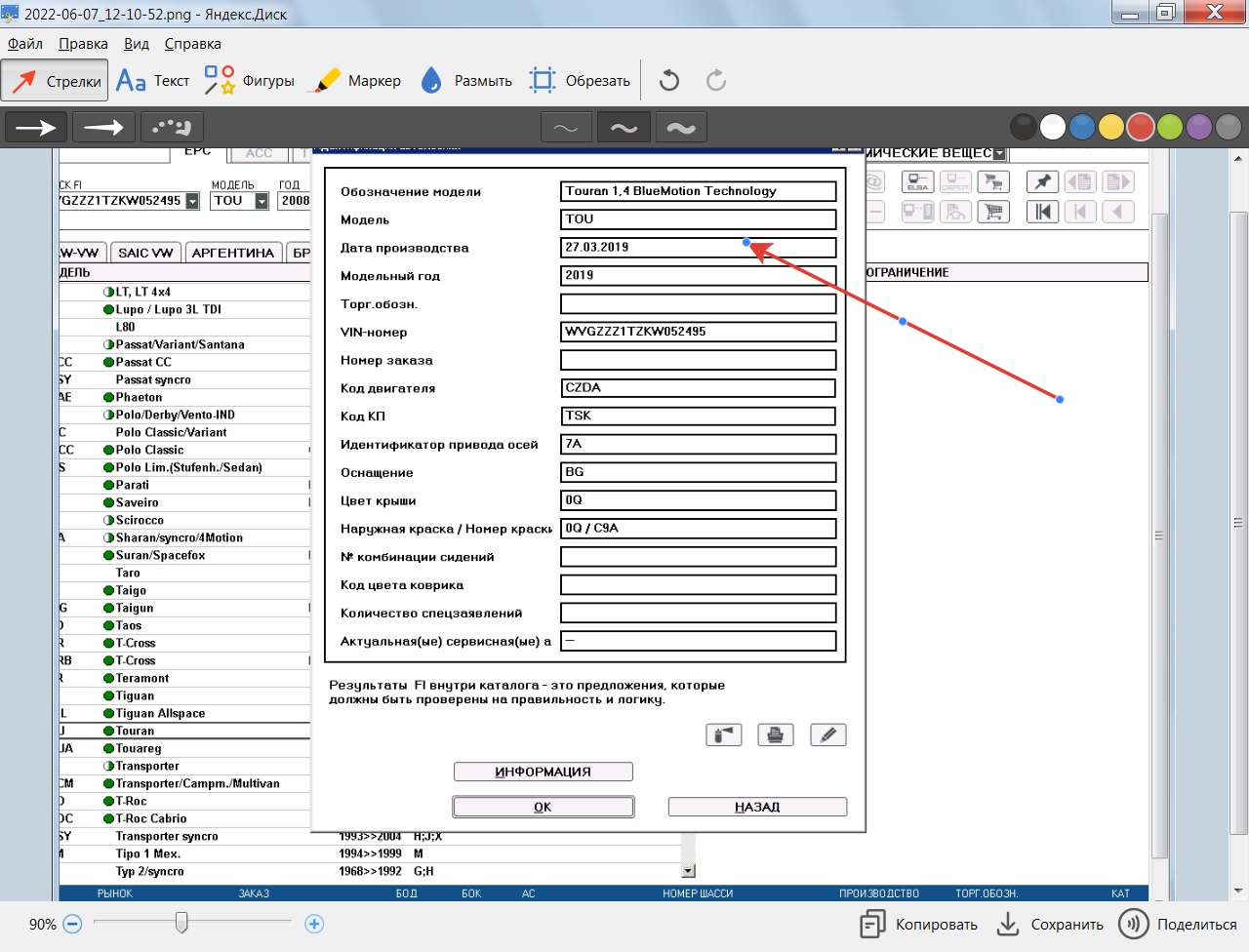Undo the last edit
Image resolution: width=1249 pixels, height=952 pixels.
coord(669,80)
